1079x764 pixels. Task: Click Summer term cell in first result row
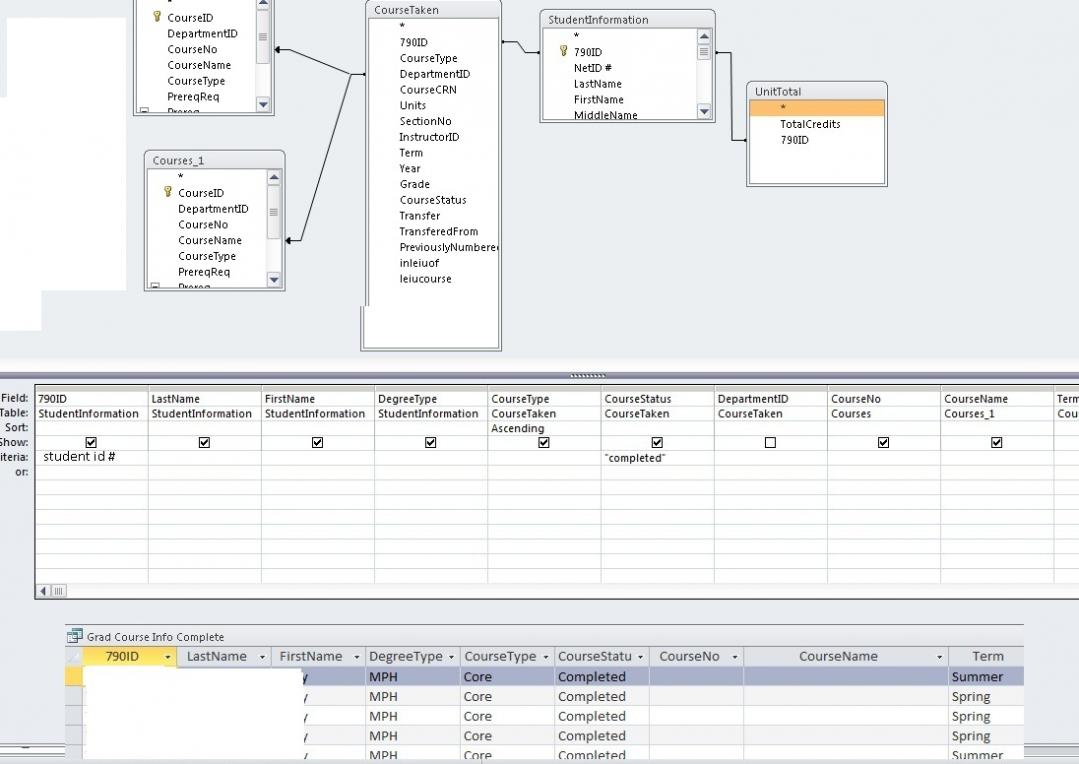pos(986,677)
